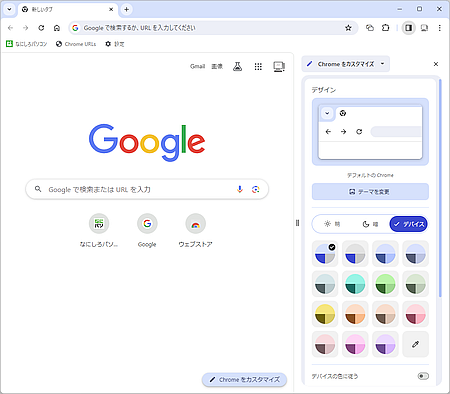450x394 pixels.
Task: Open custom color eyedropper picker
Action: click(x=415, y=344)
